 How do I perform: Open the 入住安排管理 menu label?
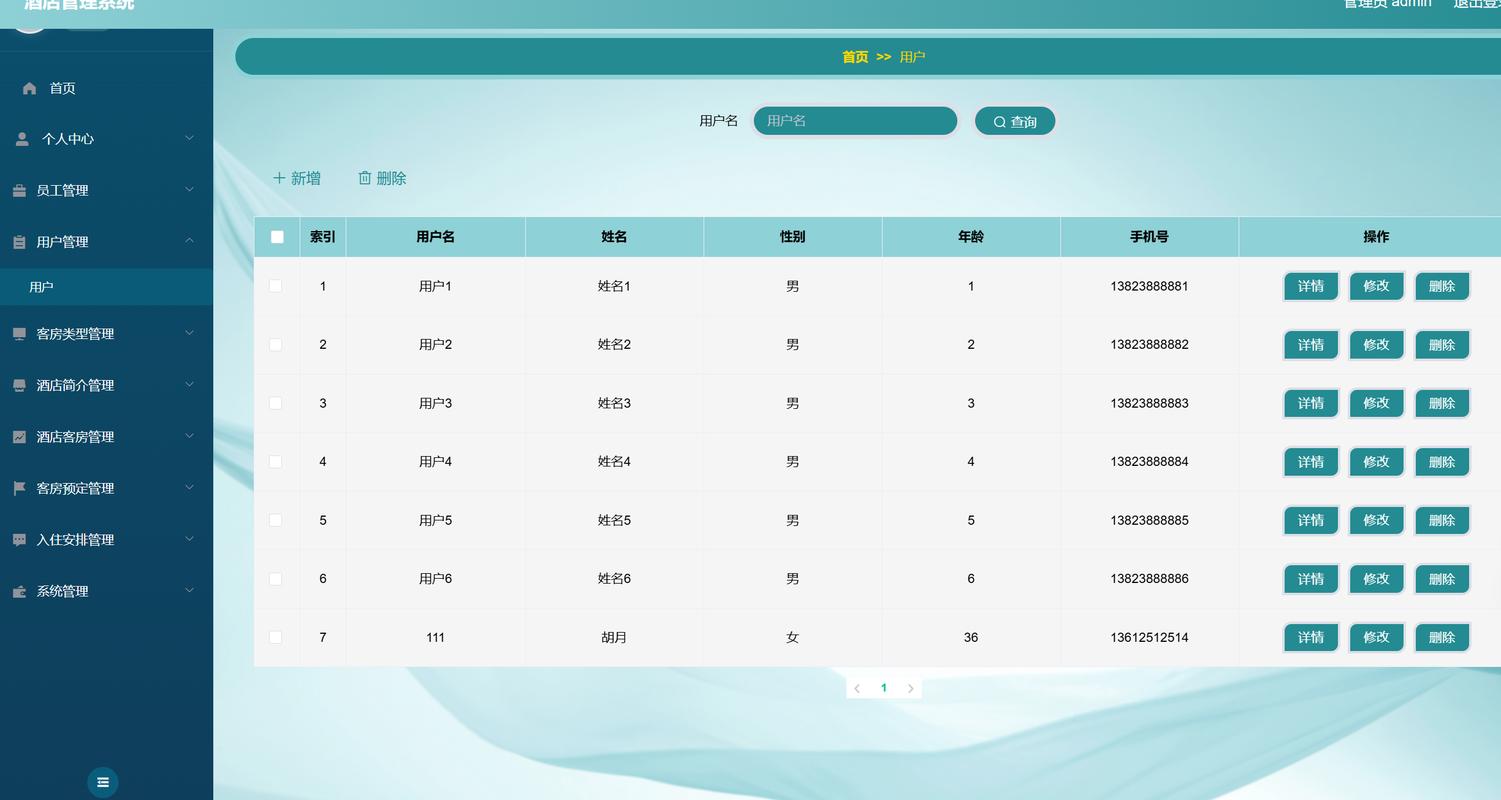click(x=75, y=540)
